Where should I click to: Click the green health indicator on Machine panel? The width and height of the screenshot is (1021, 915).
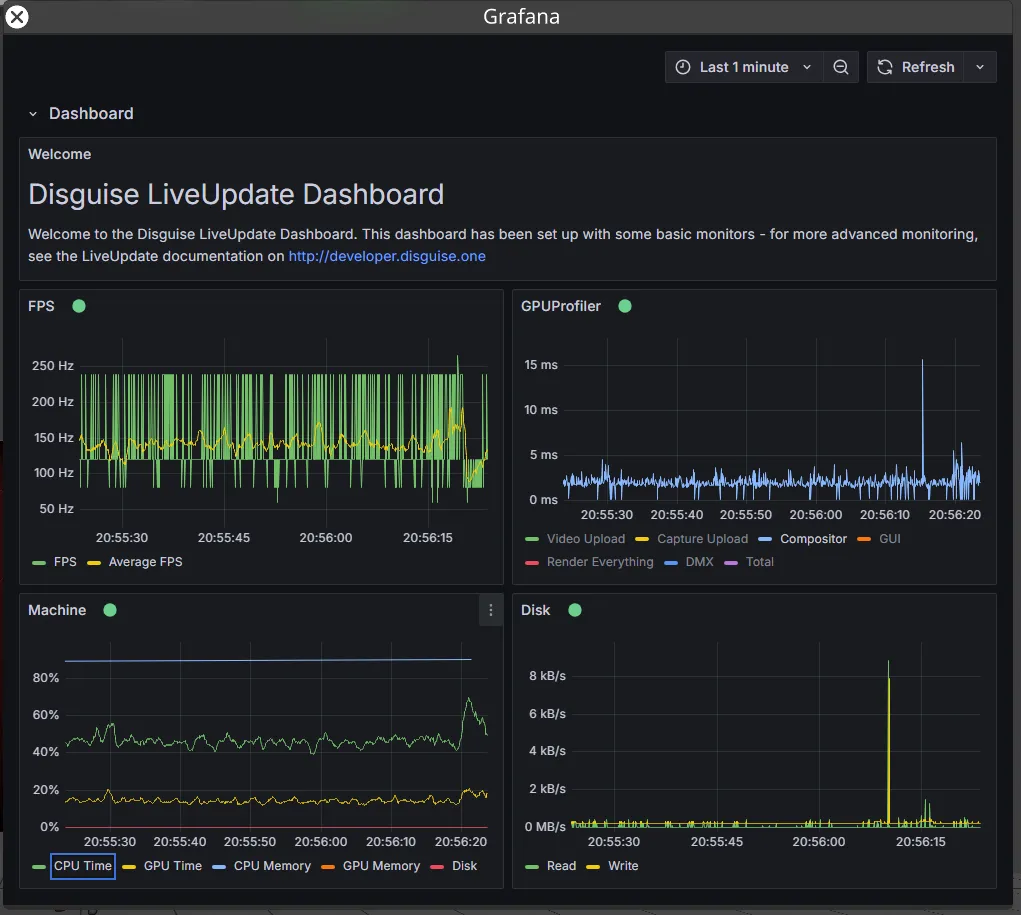tap(110, 610)
